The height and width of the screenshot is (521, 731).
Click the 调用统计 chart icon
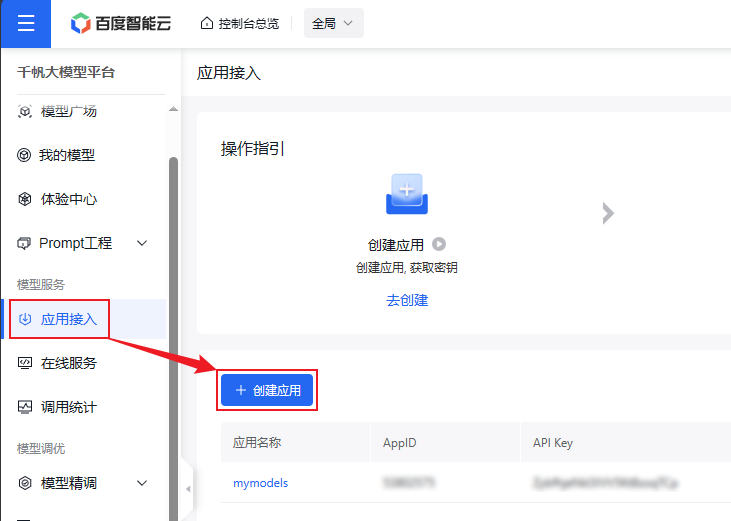click(25, 407)
